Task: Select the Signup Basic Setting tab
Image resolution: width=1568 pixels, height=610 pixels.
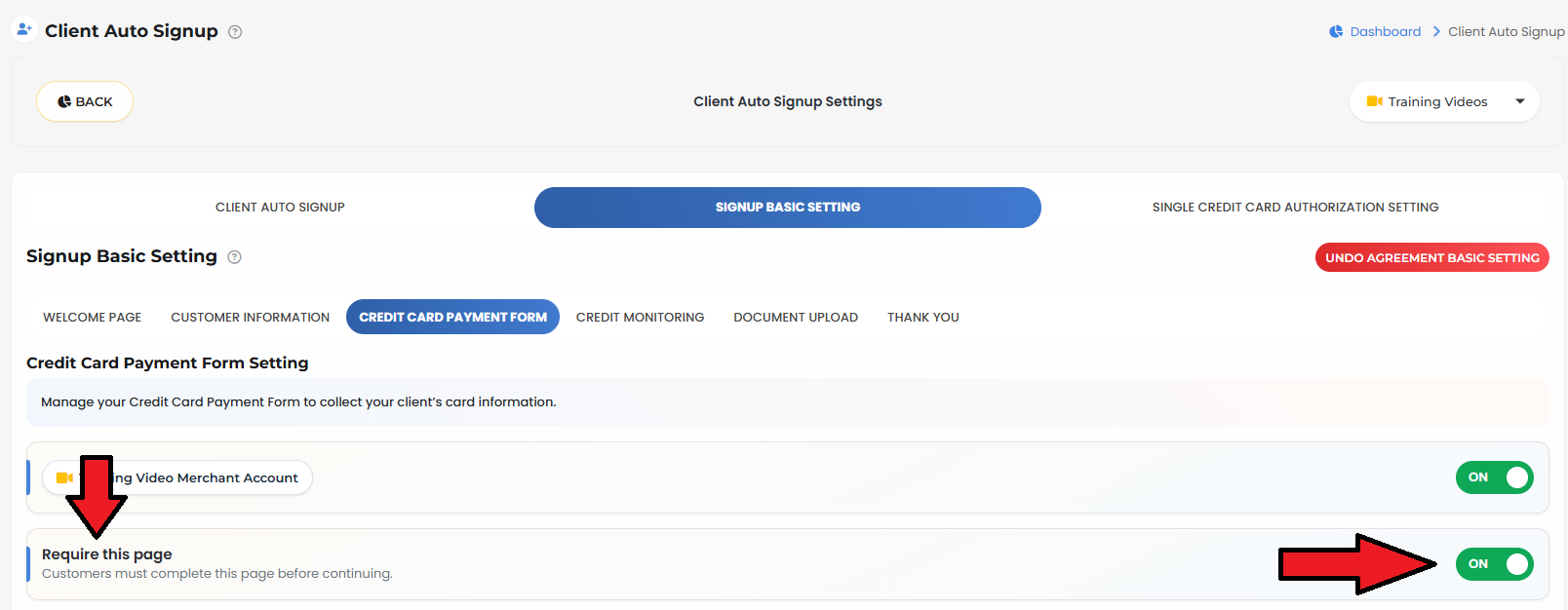Action: click(x=788, y=208)
